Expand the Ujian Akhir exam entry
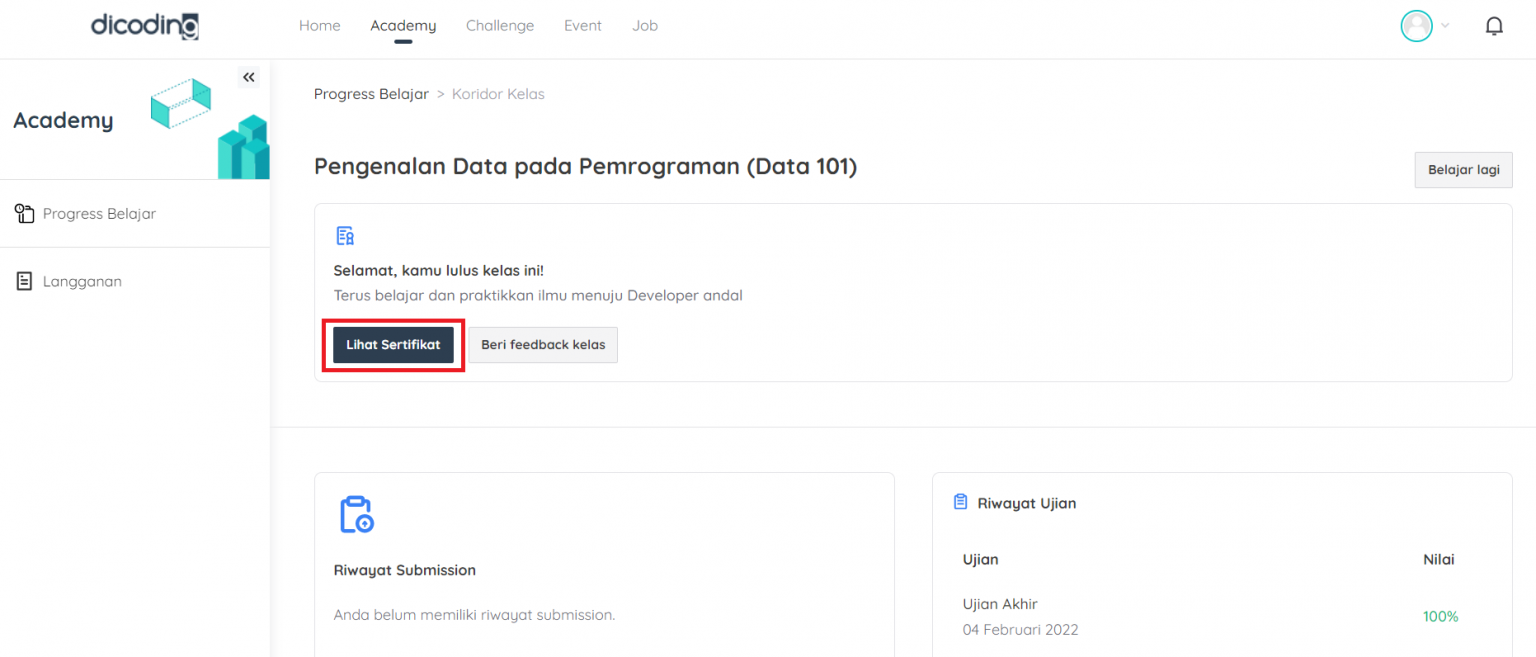Screen dimensions: 1536x657 coord(1000,603)
